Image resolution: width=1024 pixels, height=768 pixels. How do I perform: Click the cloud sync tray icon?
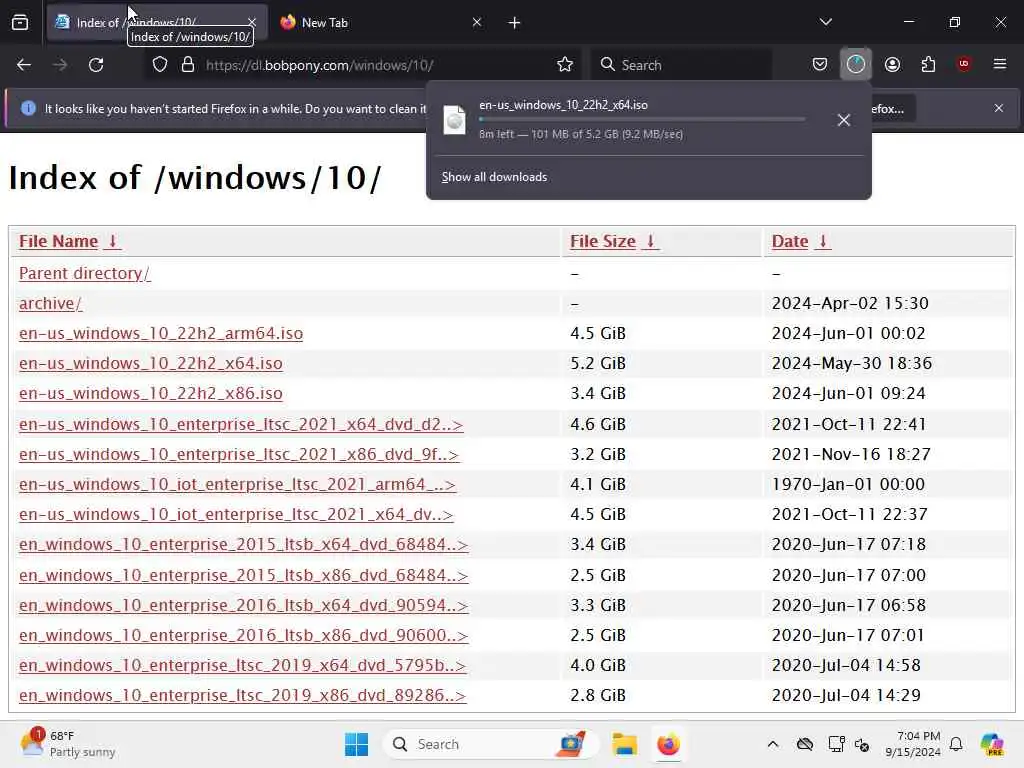coord(805,744)
